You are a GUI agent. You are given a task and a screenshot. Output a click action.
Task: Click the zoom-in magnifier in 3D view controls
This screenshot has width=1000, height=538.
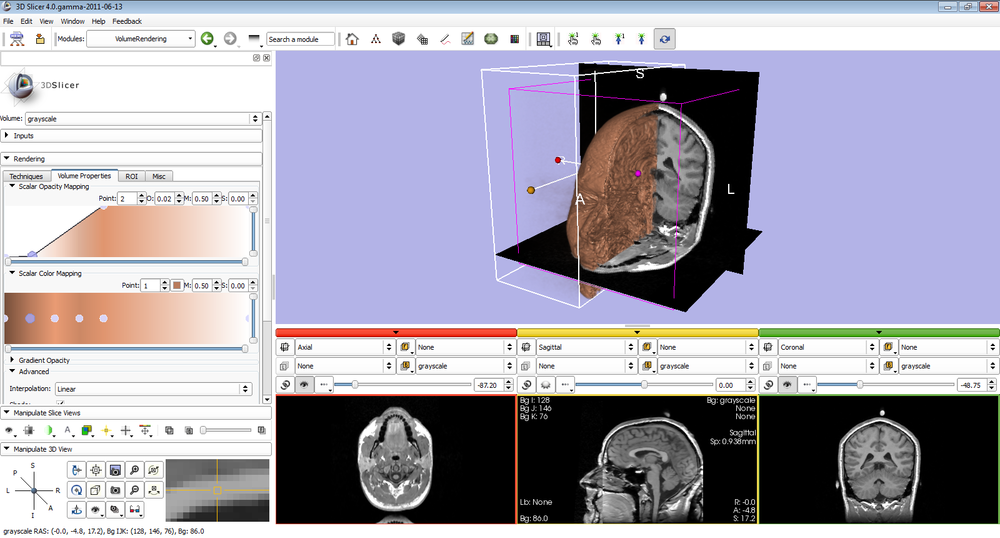click(133, 470)
